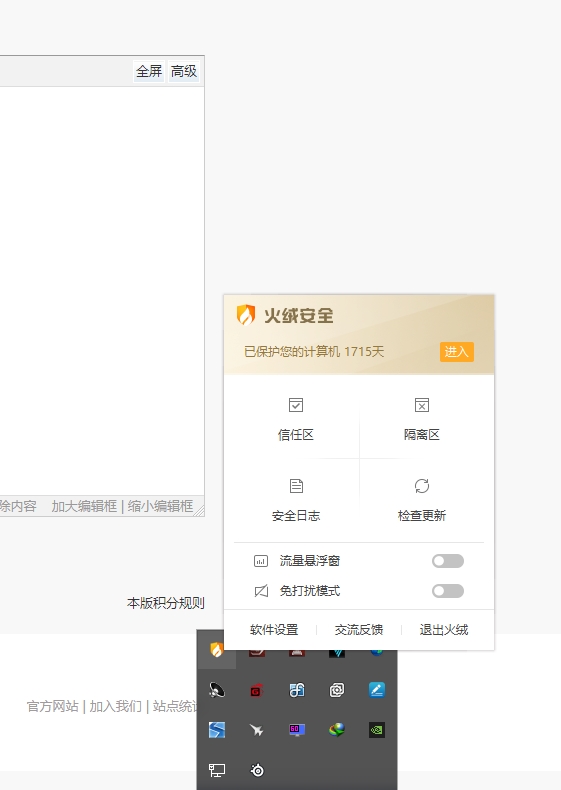This screenshot has width=561, height=790.
Task: Click the 隔离区 label
Action: click(422, 434)
